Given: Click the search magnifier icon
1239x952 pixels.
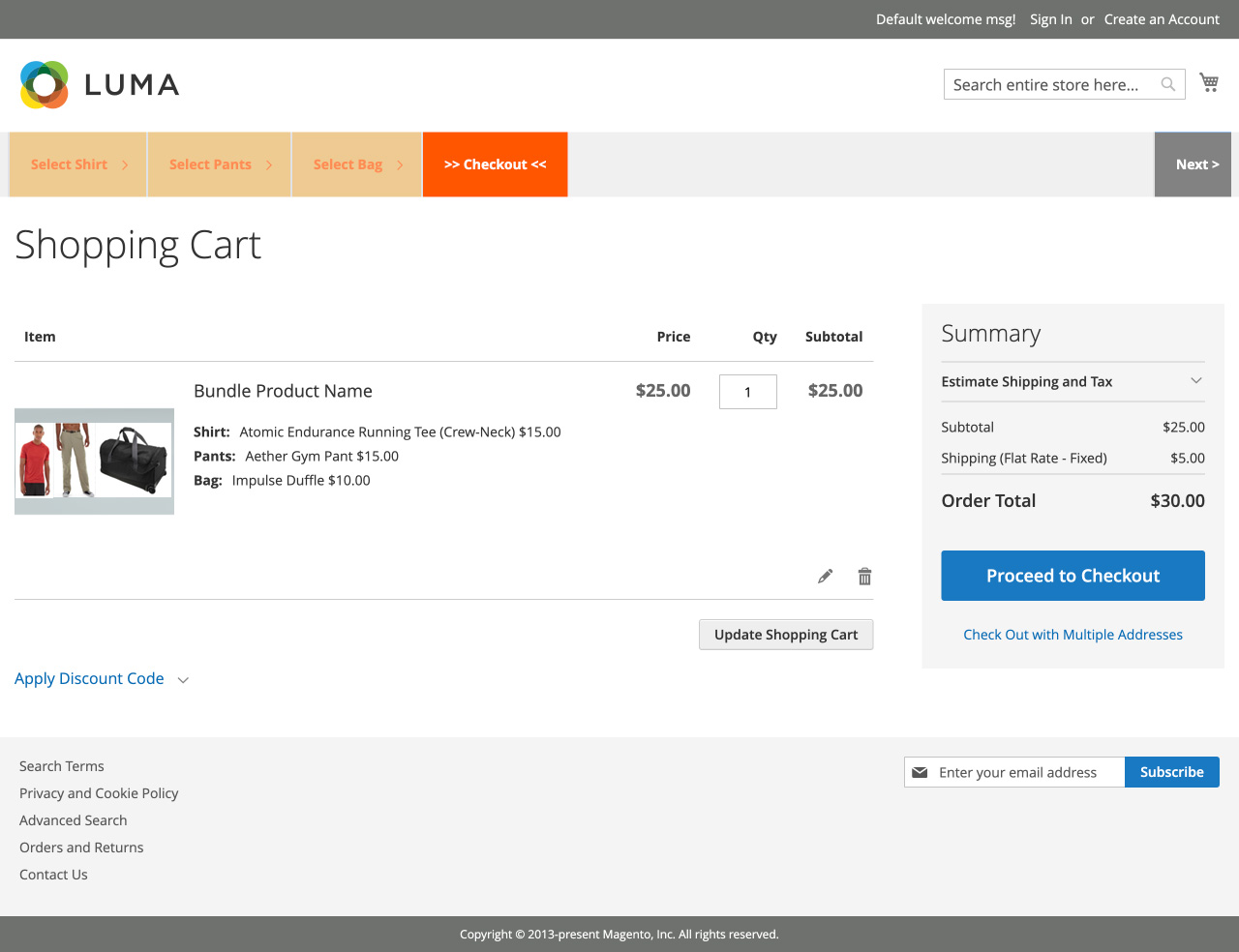Looking at the screenshot, I should pos(1166,84).
